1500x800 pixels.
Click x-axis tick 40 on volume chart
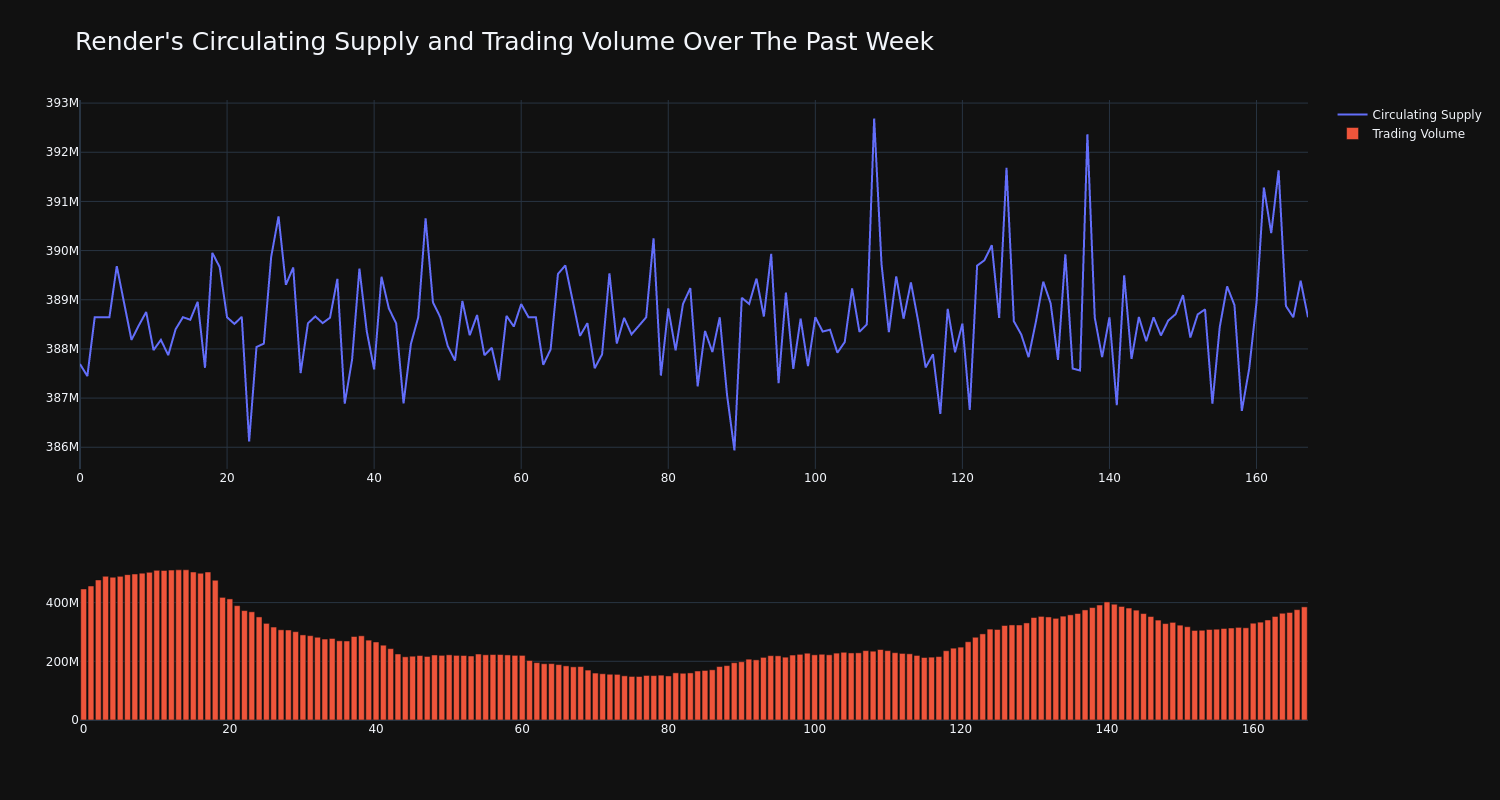tap(376, 729)
